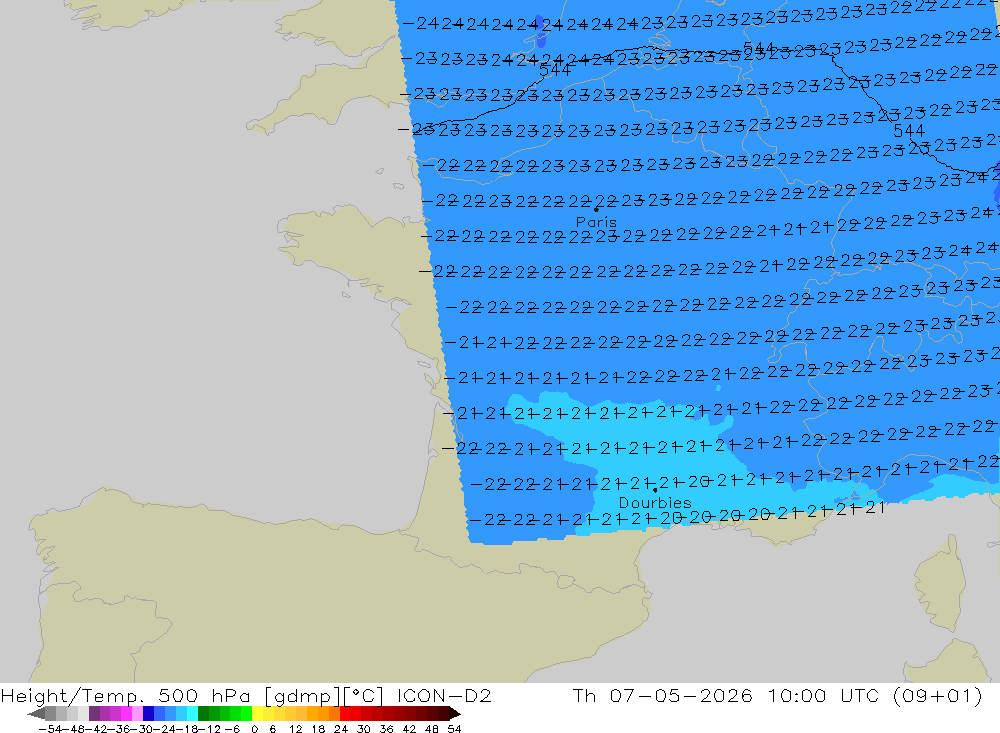Click the "Height/Temp." title text
The image size is (1000, 733).
73,696
